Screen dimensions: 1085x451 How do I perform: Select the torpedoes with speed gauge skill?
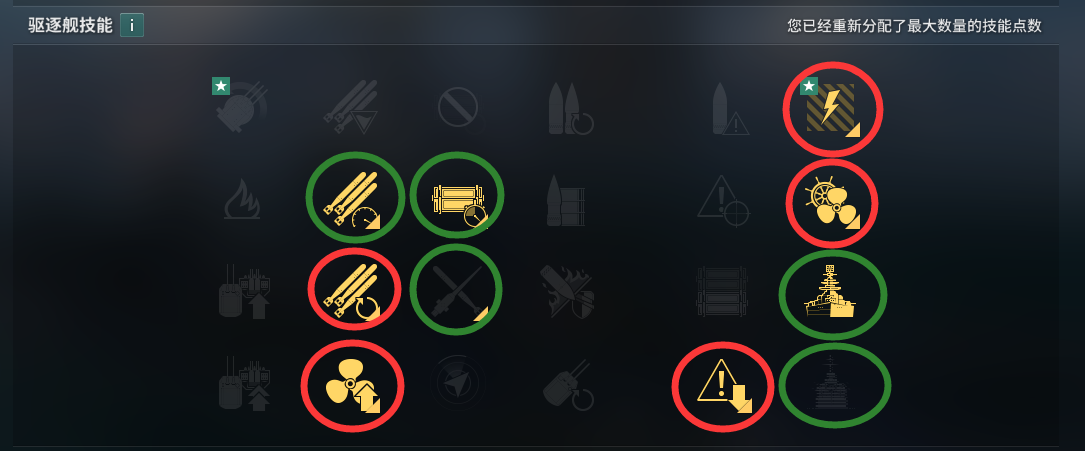coord(353,200)
